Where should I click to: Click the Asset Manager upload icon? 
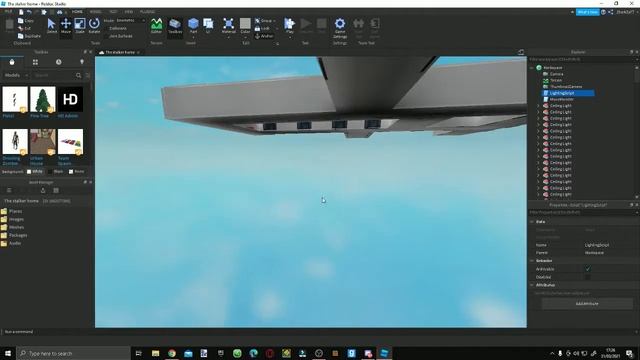[43, 191]
